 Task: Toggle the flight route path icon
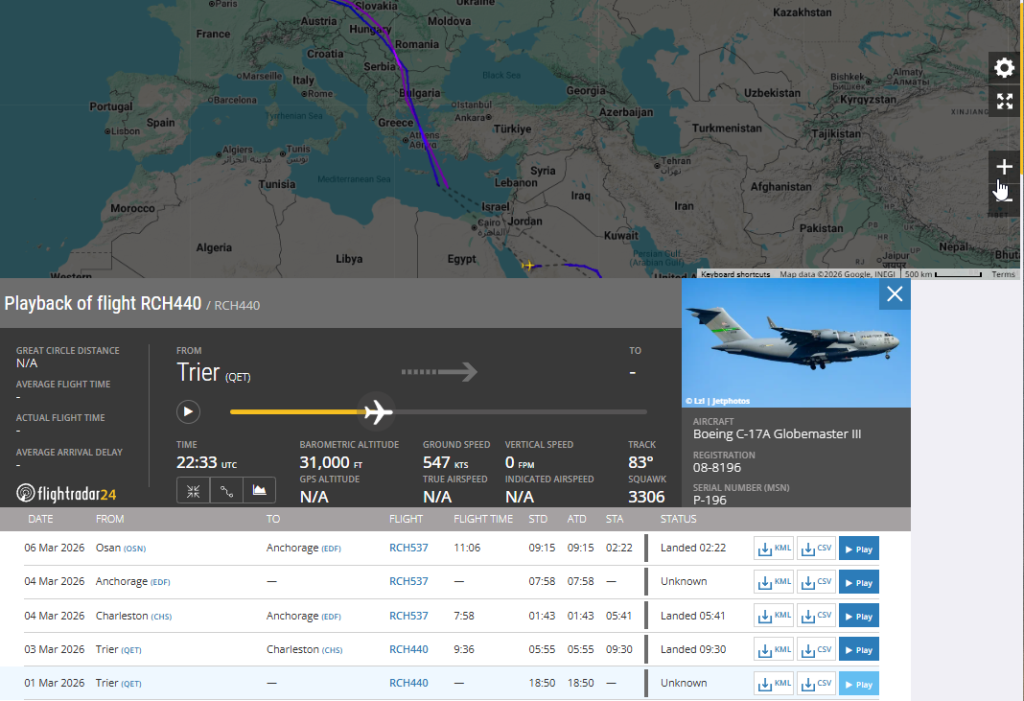[x=226, y=490]
